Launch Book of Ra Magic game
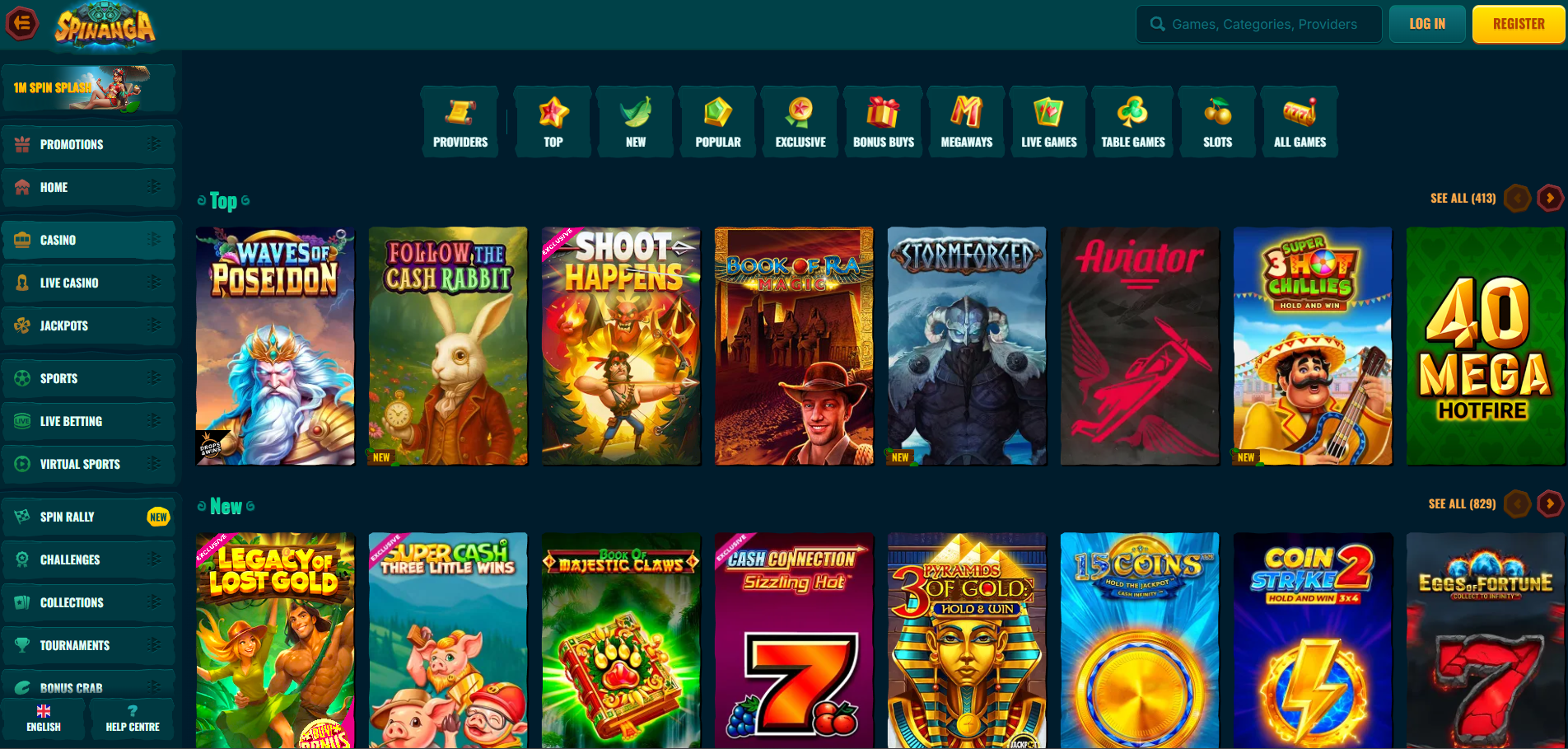 click(794, 346)
